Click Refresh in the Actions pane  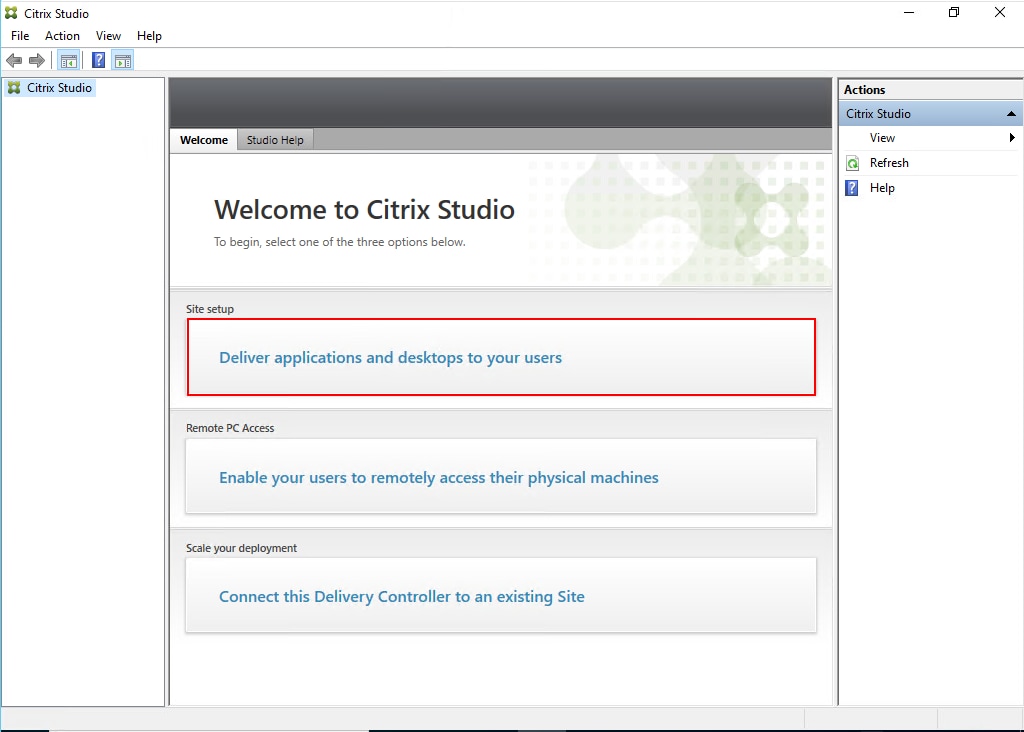[931, 163]
